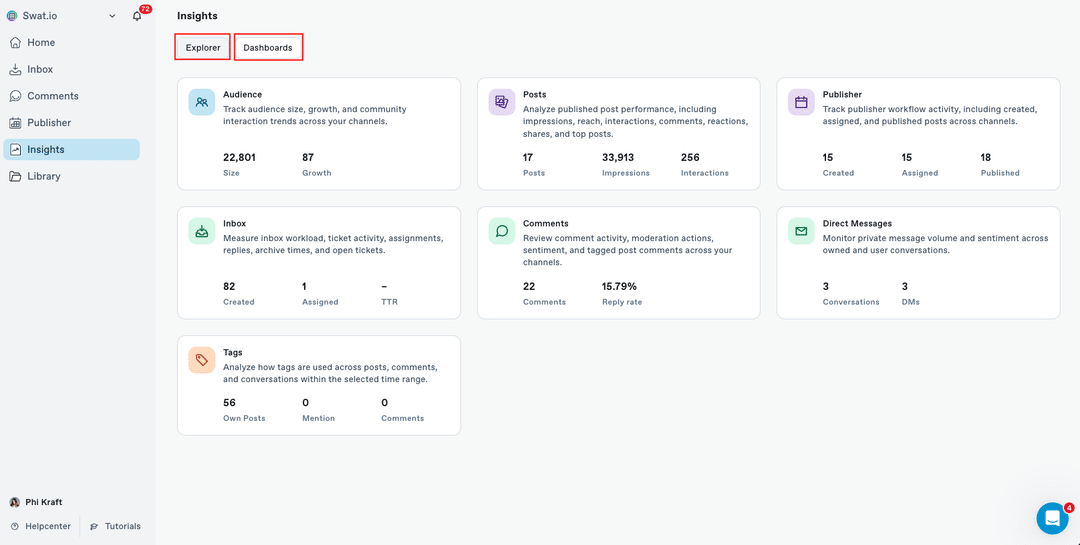Open the notifications bell icon
The width and height of the screenshot is (1080, 545).
point(137,16)
